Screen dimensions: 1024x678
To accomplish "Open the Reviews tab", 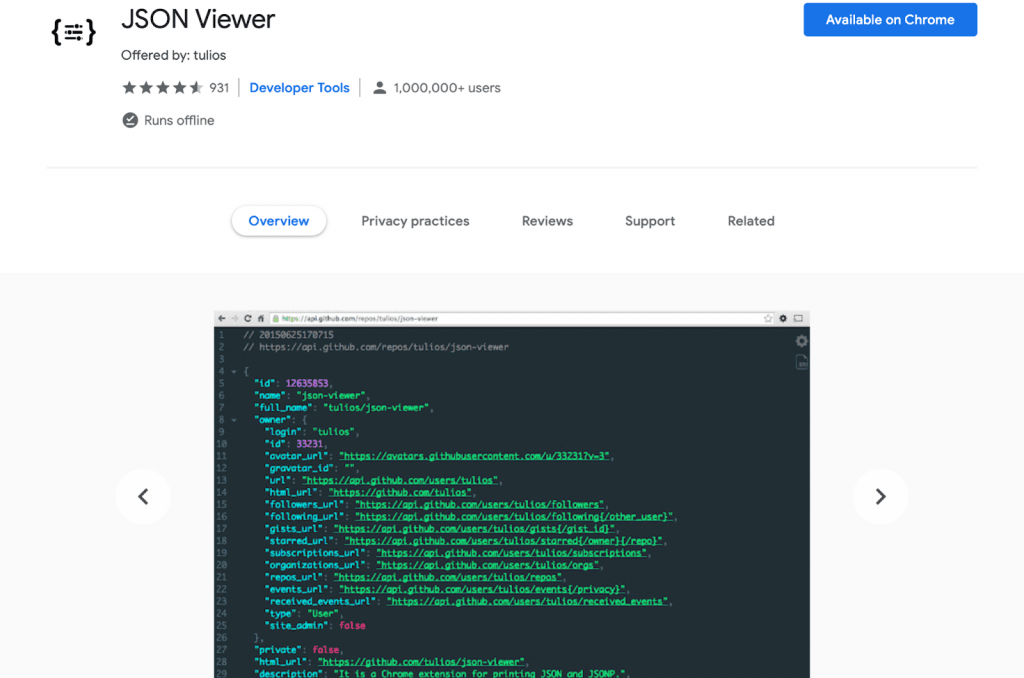I will click(547, 221).
